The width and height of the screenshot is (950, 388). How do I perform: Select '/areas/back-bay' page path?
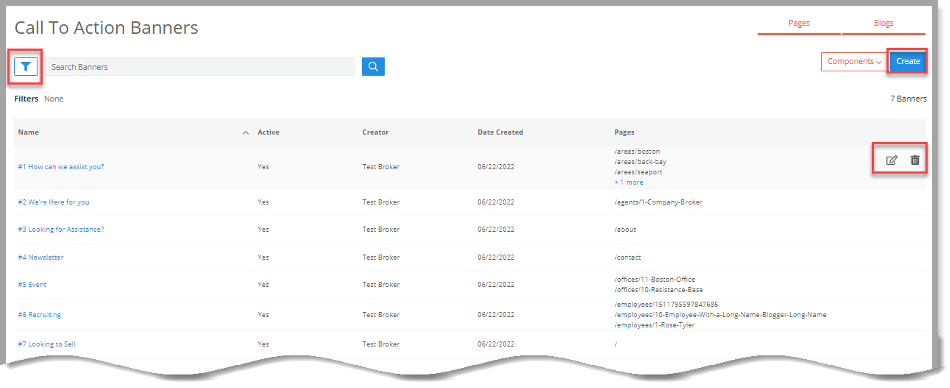click(640, 162)
